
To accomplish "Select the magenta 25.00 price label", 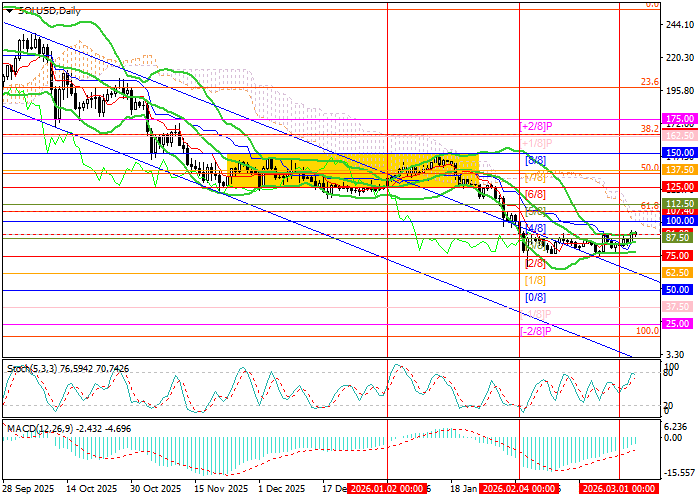I will click(x=677, y=323).
